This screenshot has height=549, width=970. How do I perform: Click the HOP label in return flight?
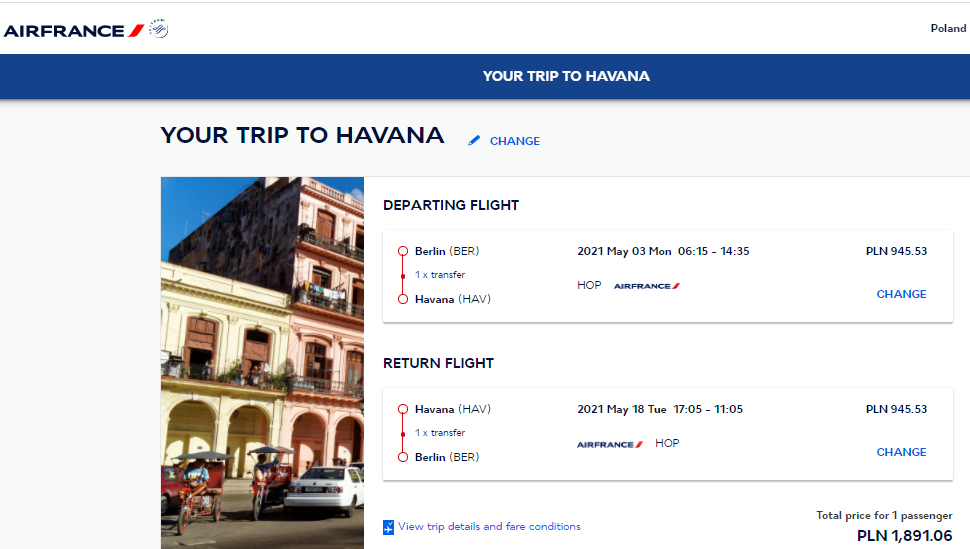(667, 443)
